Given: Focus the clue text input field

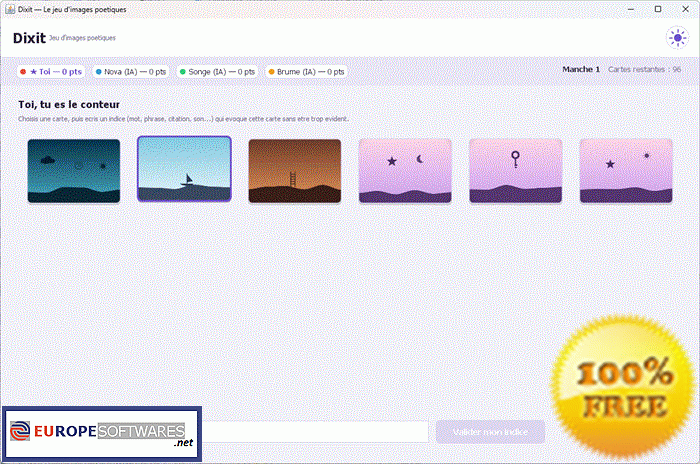Looking at the screenshot, I should pos(315,432).
